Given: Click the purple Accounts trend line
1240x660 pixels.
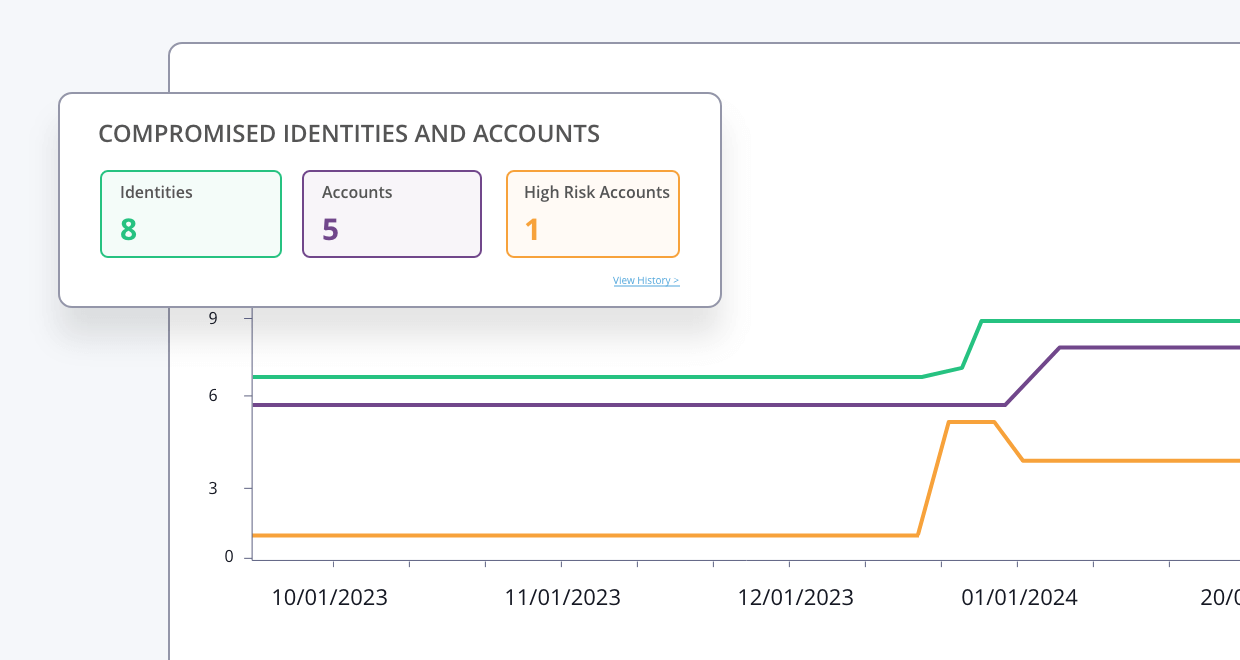Looking at the screenshot, I should pos(600,405).
